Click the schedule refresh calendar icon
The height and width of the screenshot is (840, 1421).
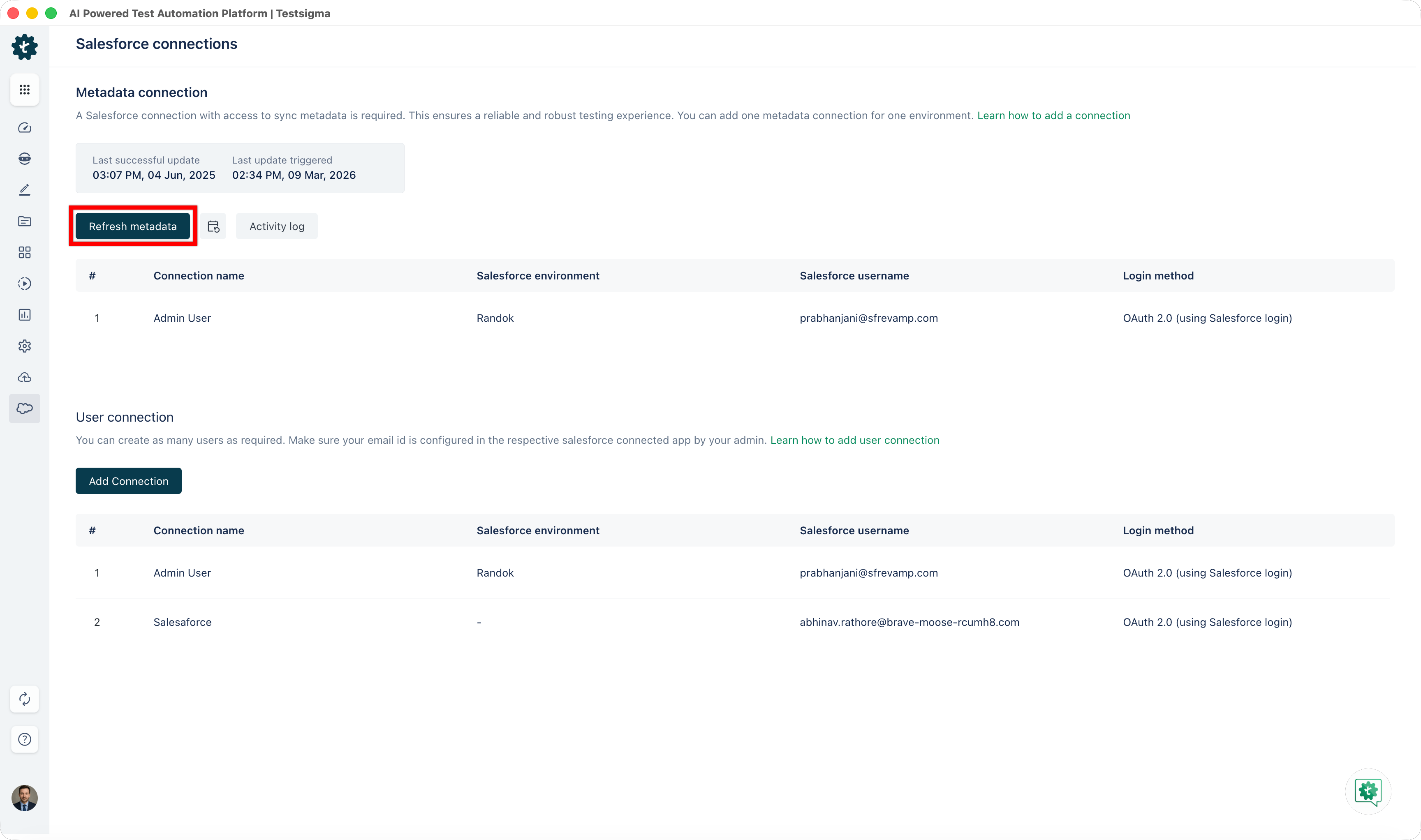click(x=213, y=226)
